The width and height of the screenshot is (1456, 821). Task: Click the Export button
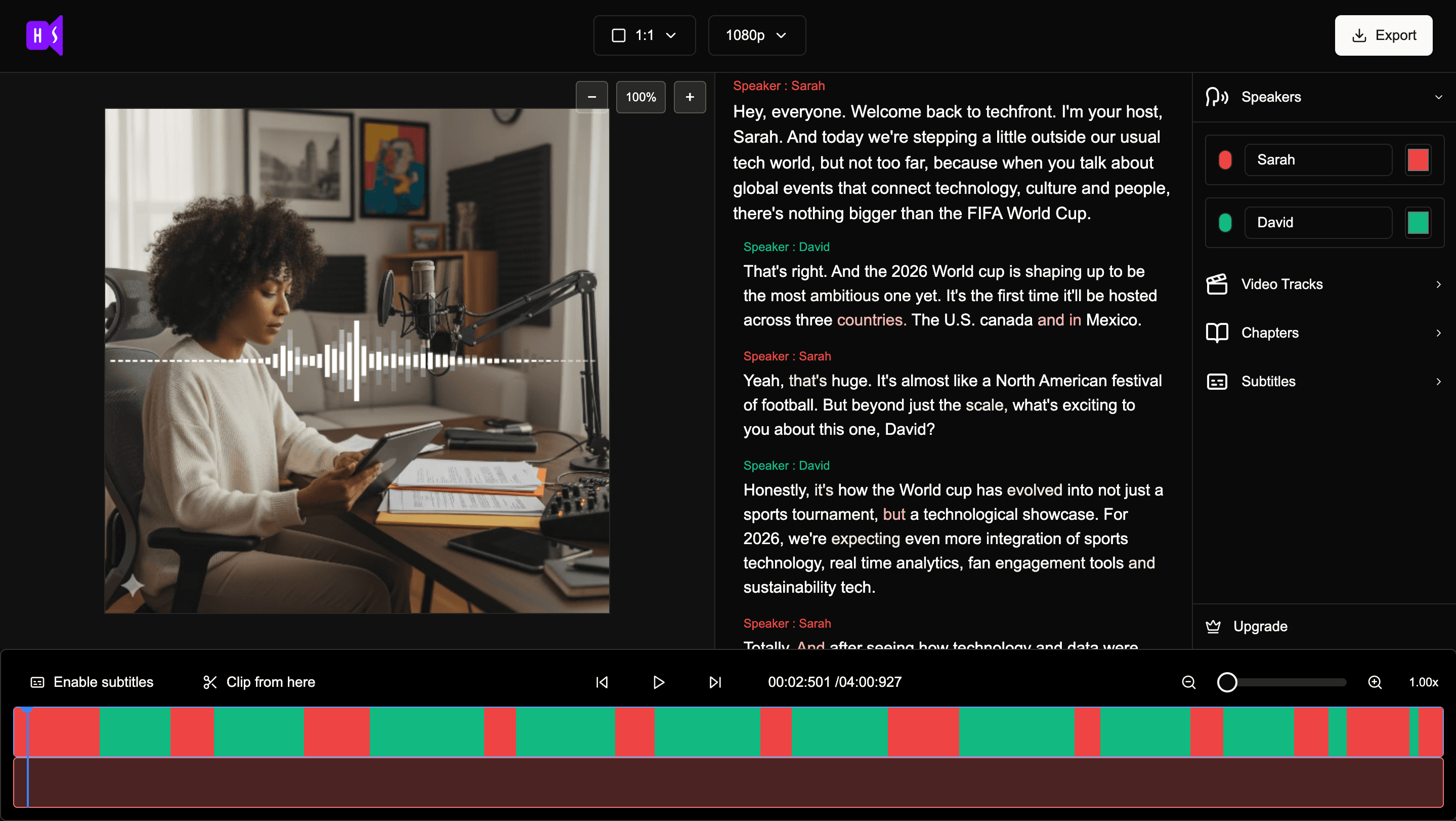(x=1383, y=35)
